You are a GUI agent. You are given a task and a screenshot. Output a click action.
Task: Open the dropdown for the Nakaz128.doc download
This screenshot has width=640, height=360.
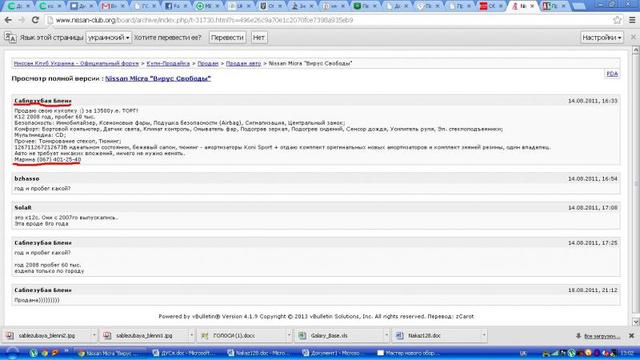[x=484, y=336]
